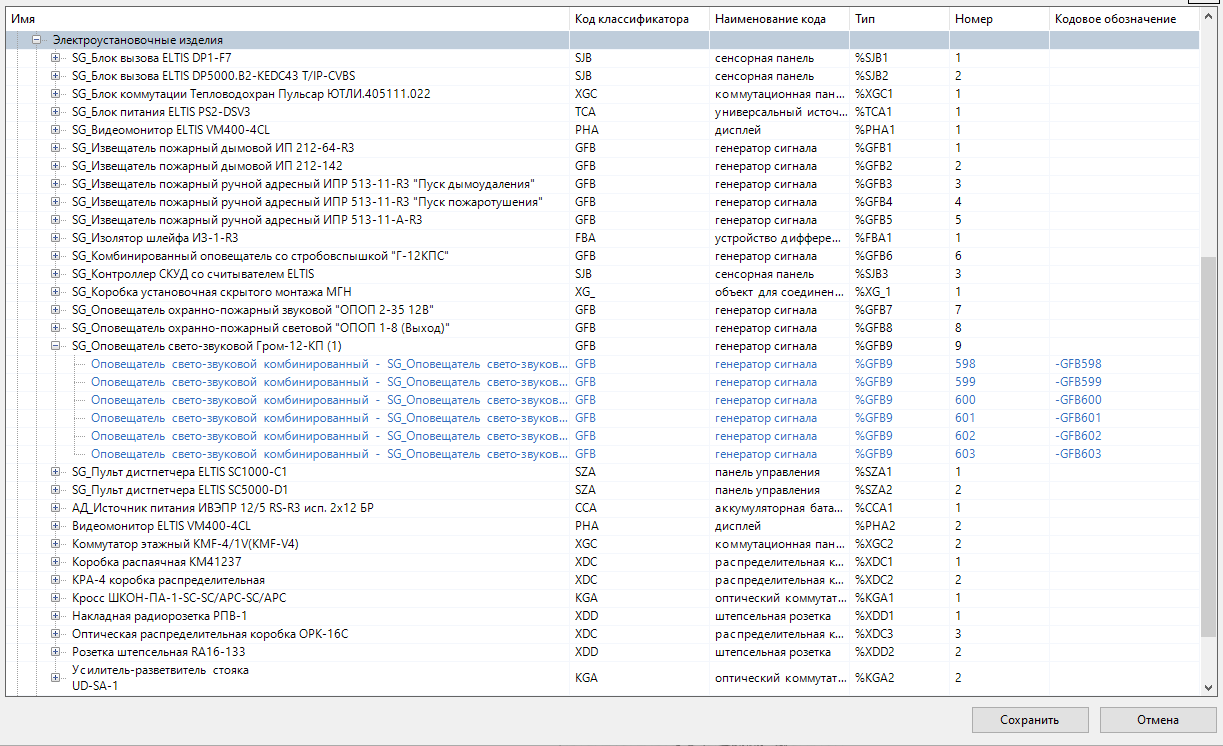This screenshot has width=1223, height=746.
Task: Select Накладная радиорозетка РПВ-1 row
Action: click(x=159, y=616)
